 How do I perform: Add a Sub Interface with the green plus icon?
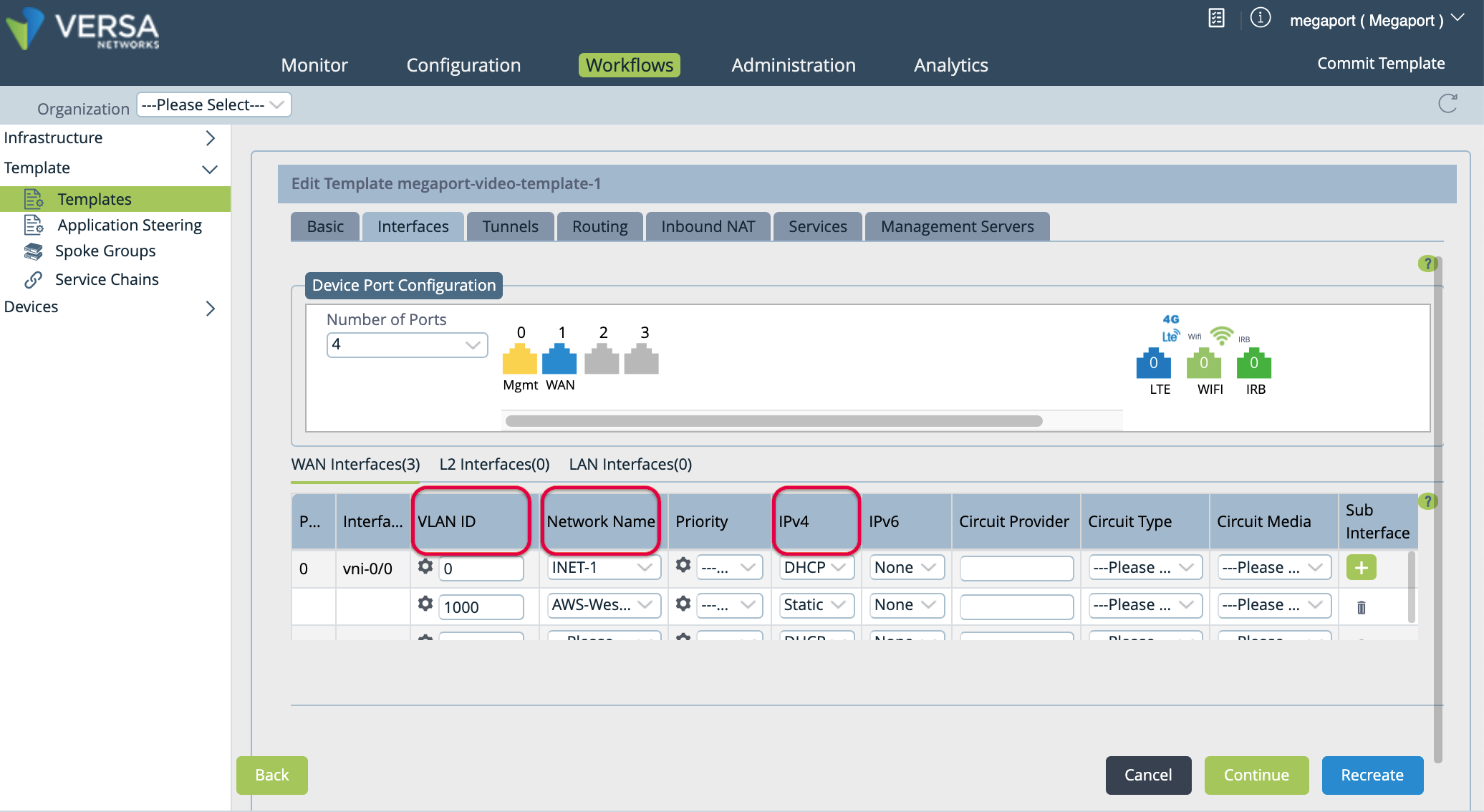tap(1360, 567)
